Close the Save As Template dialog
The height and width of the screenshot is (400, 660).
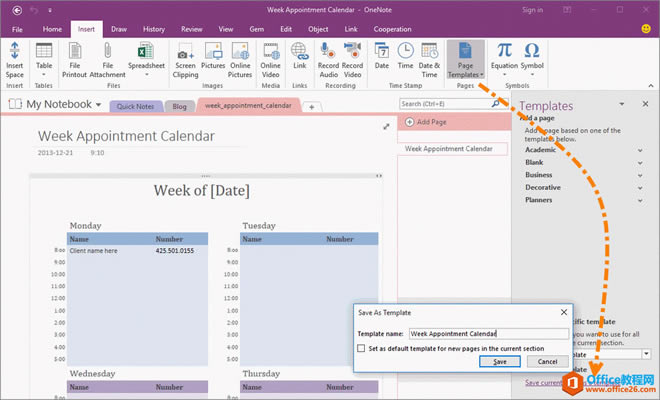tap(564, 312)
